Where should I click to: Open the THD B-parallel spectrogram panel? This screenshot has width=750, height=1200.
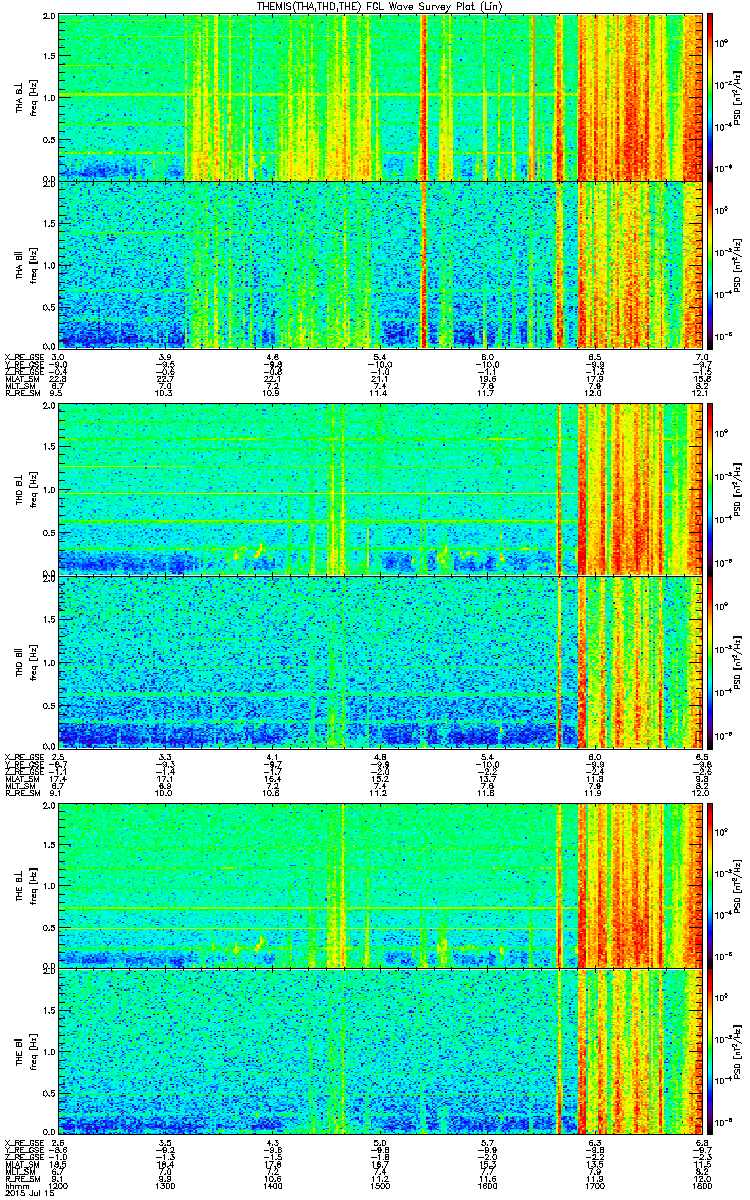pos(381,661)
